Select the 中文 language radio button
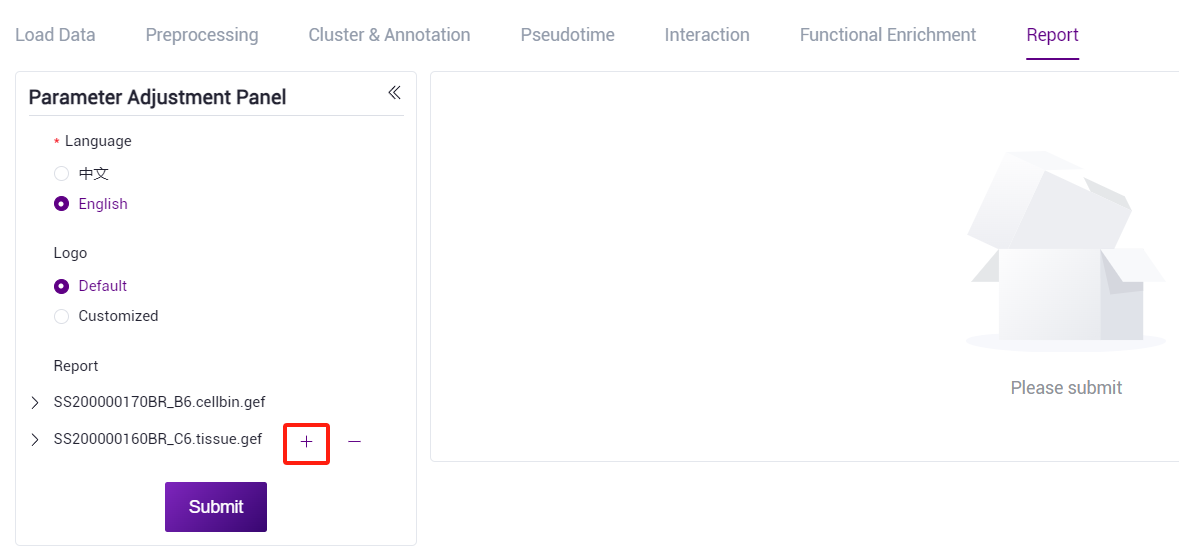The width and height of the screenshot is (1179, 554). tap(62, 174)
